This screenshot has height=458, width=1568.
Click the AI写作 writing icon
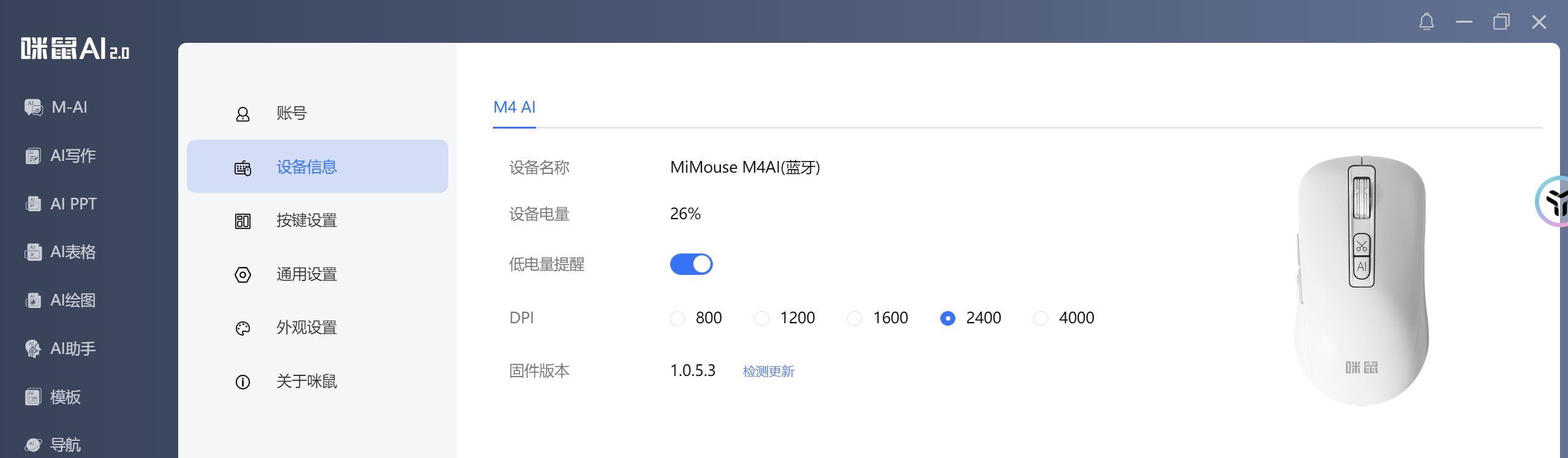[34, 156]
